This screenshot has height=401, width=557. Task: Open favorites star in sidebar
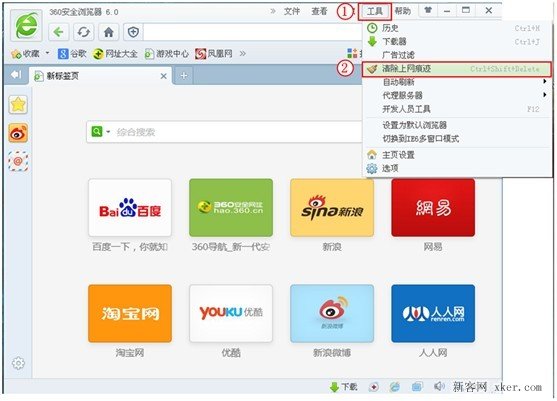coord(18,104)
